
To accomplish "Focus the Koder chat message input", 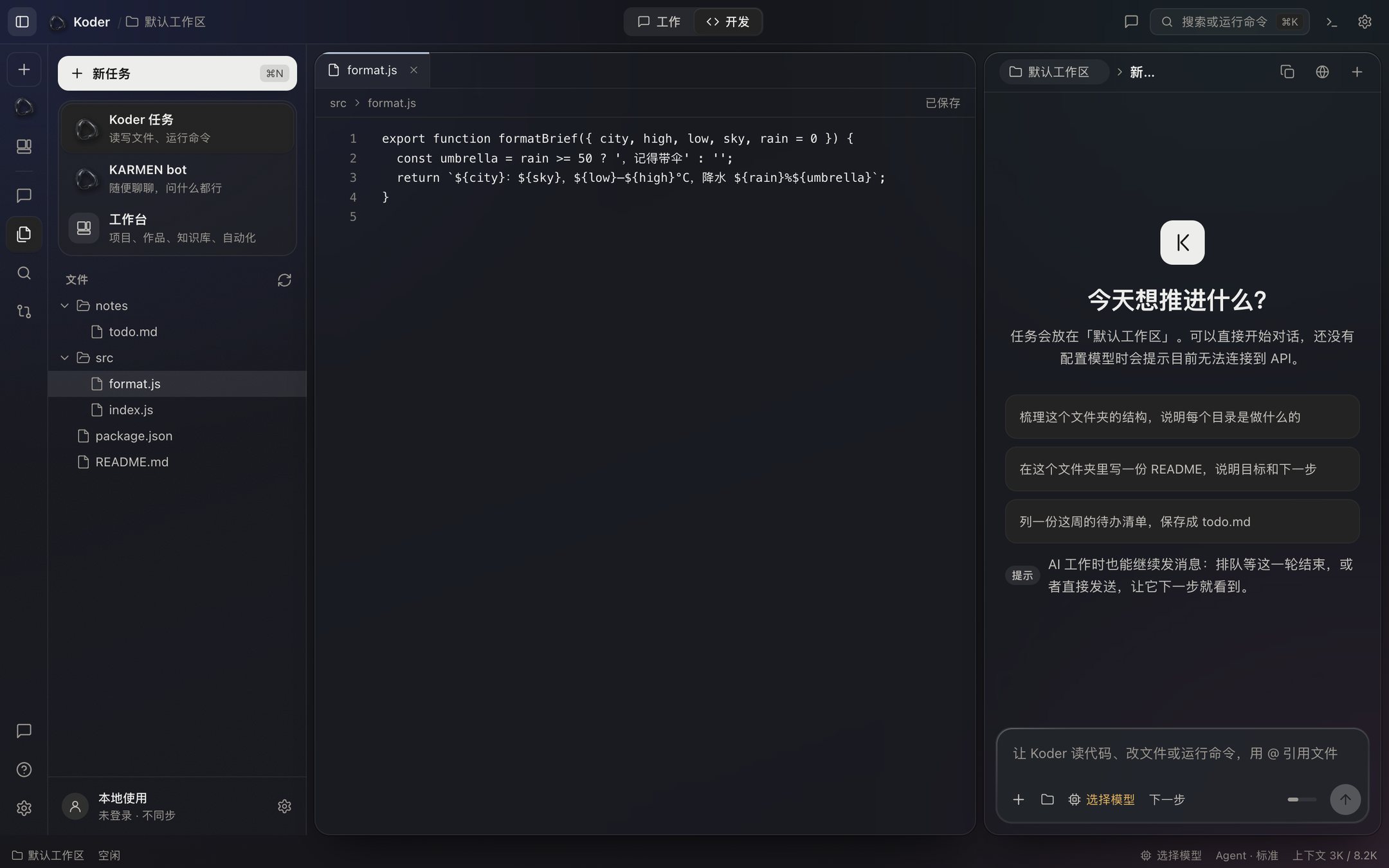I will point(1182,754).
